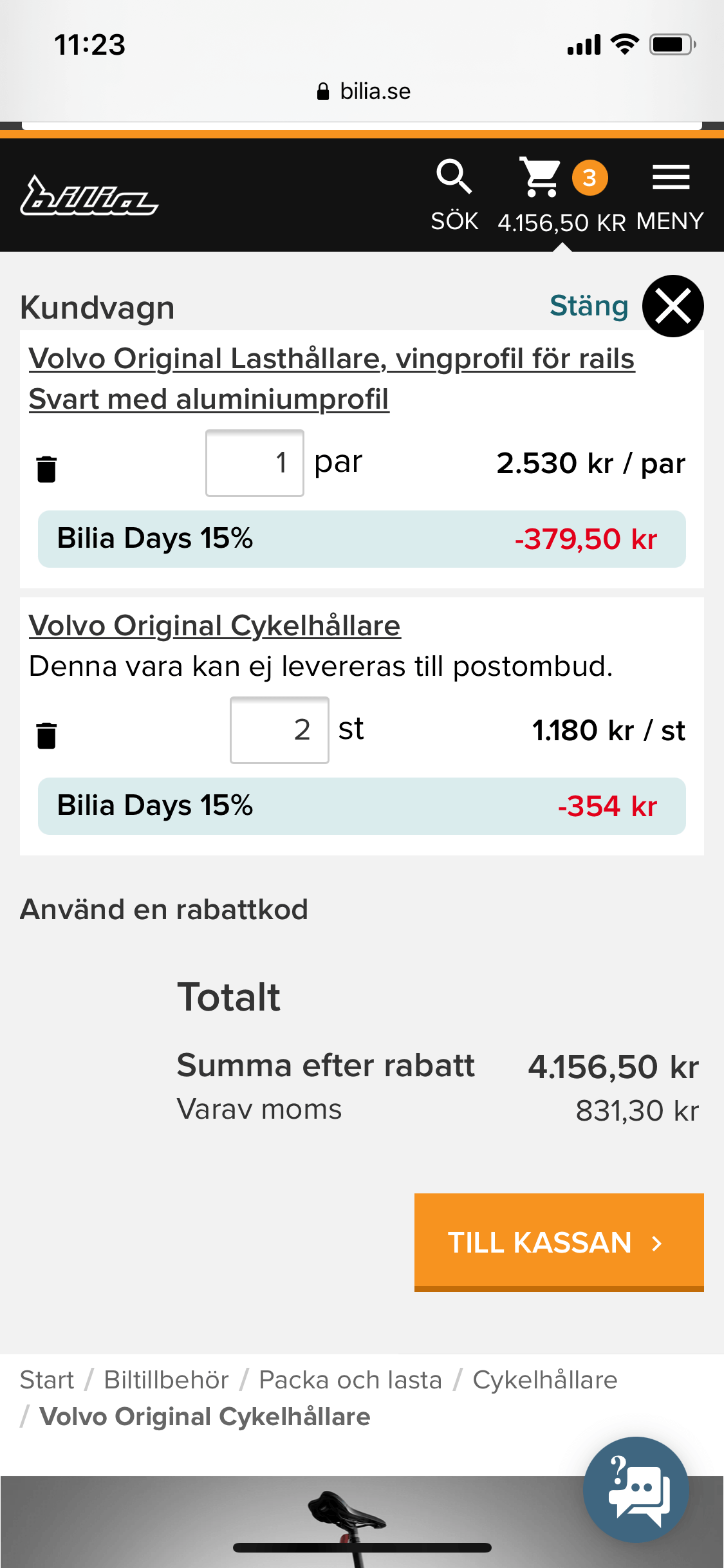
Task: Go to Biltillbehör breadcrumb
Action: pyautogui.click(x=166, y=1379)
